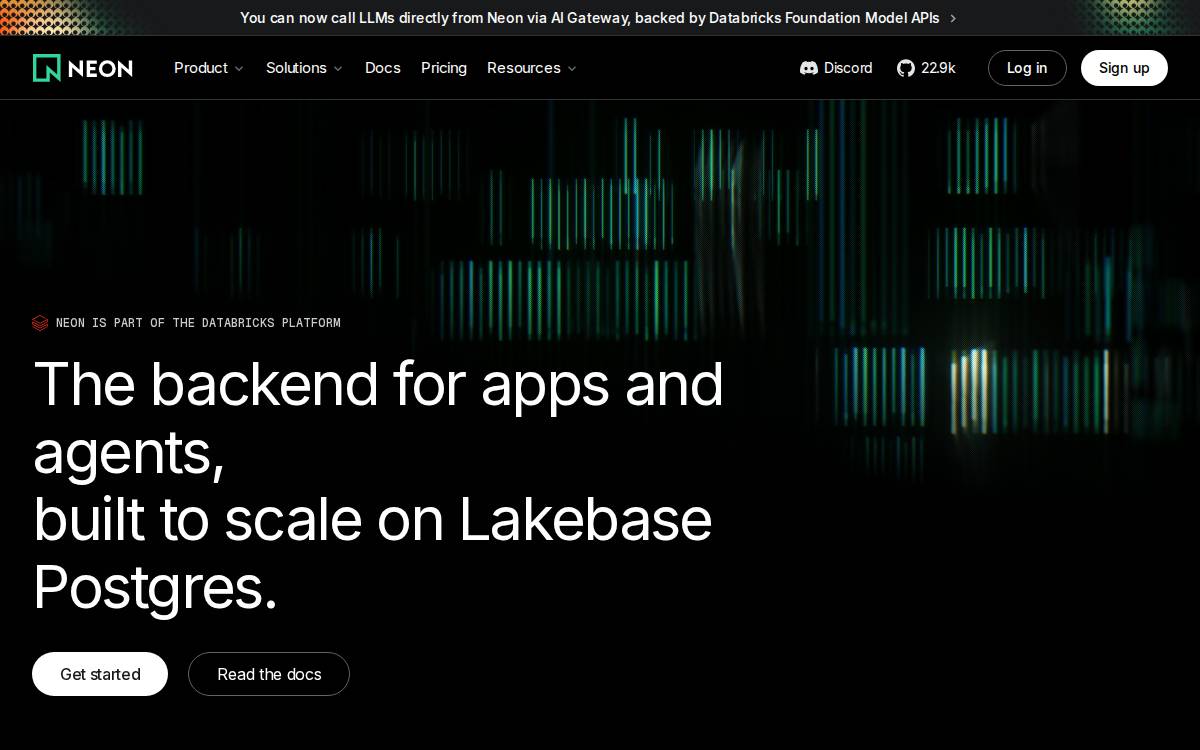The width and height of the screenshot is (1200, 750).
Task: Click the Neon logo icon
Action: [47, 68]
